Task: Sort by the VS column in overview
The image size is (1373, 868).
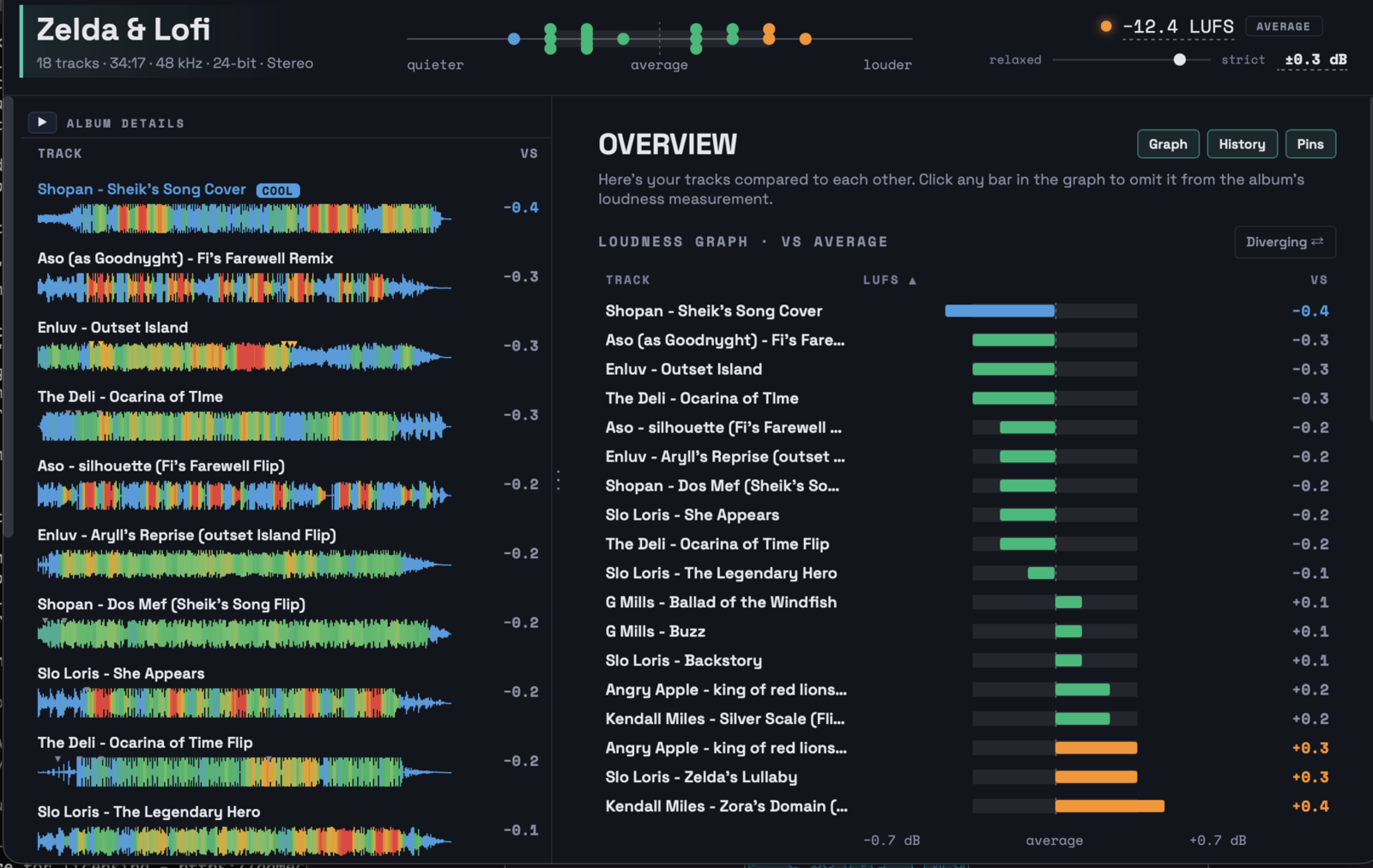Action: (1319, 280)
